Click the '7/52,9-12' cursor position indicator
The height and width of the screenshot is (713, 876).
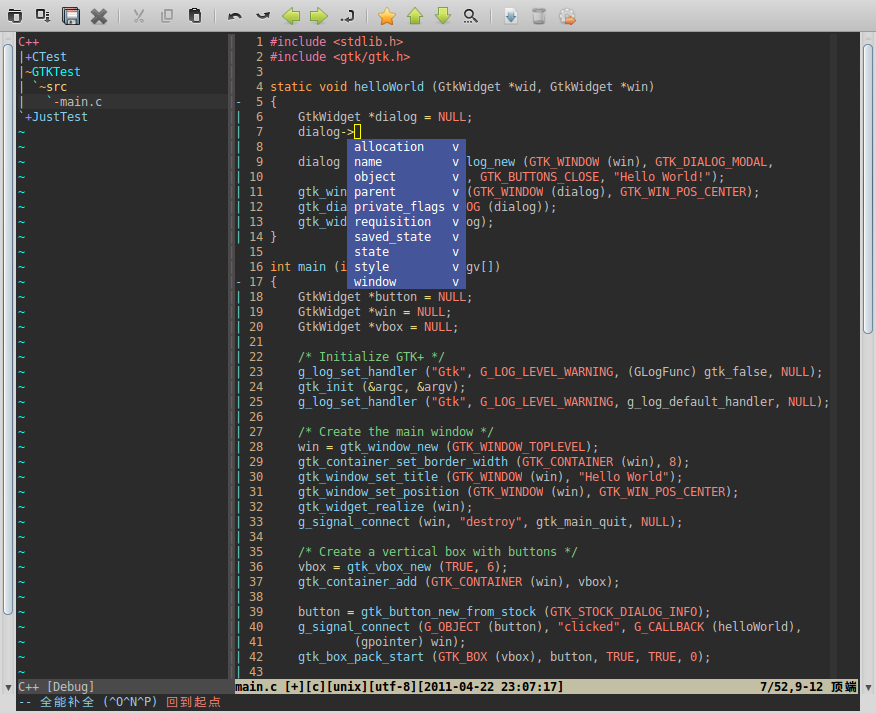(x=791, y=686)
